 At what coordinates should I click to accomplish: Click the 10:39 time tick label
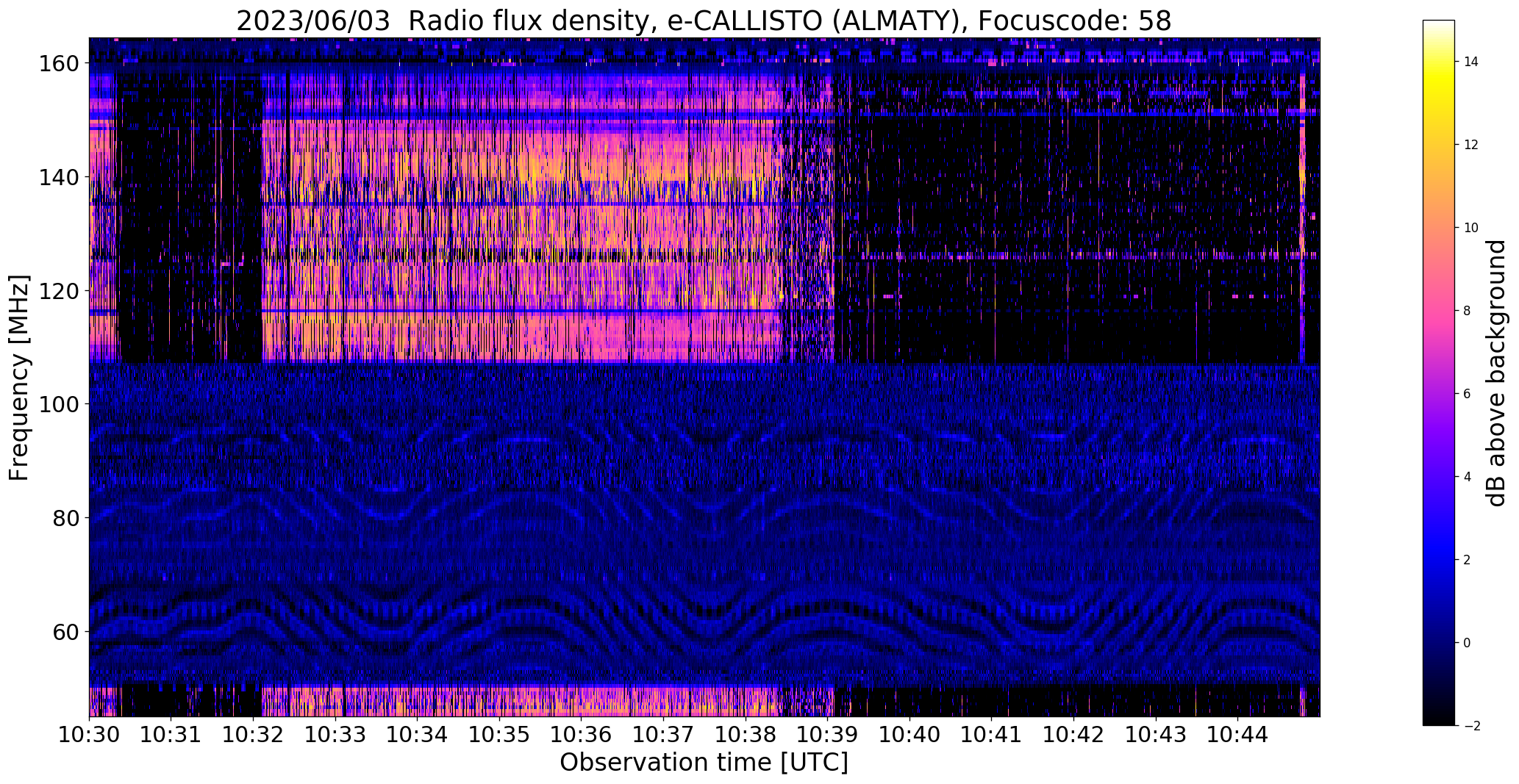tap(827, 734)
